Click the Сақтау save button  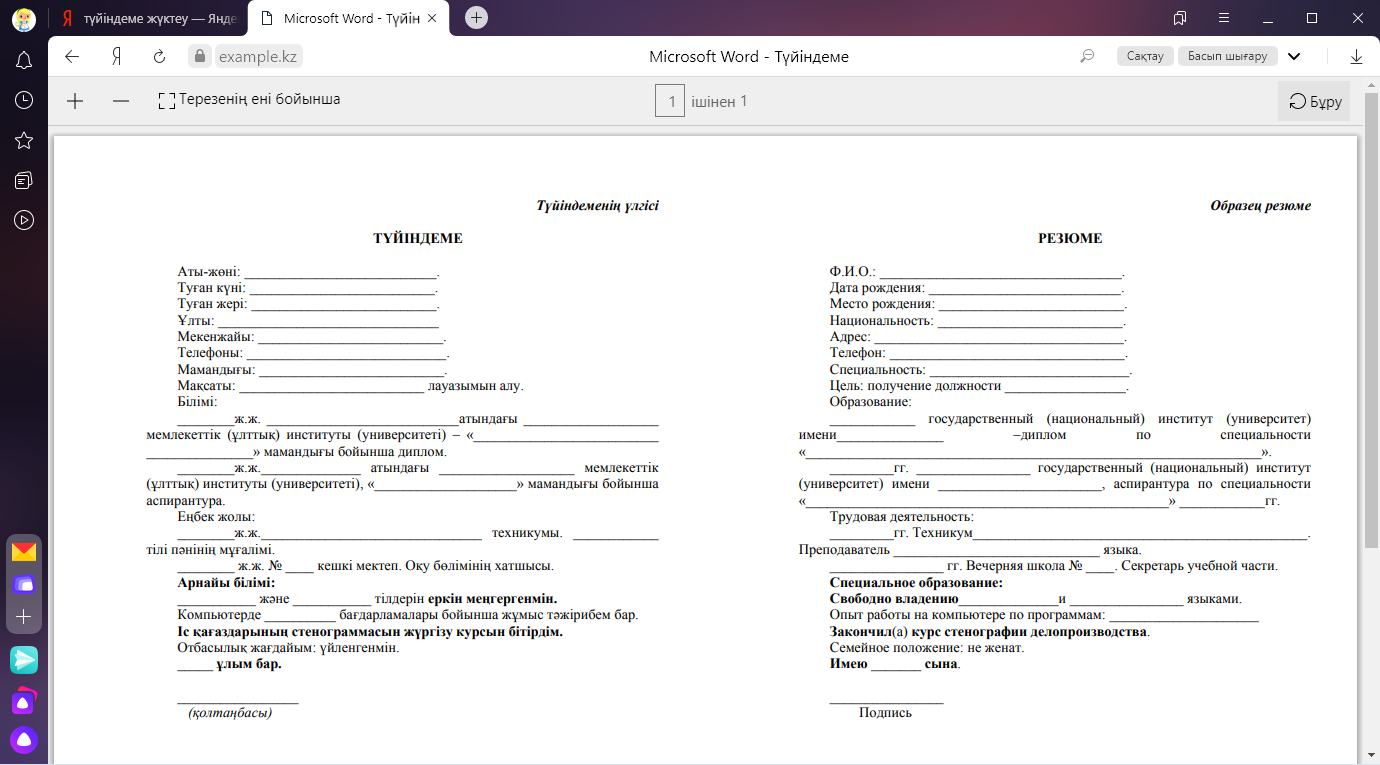tap(1145, 56)
